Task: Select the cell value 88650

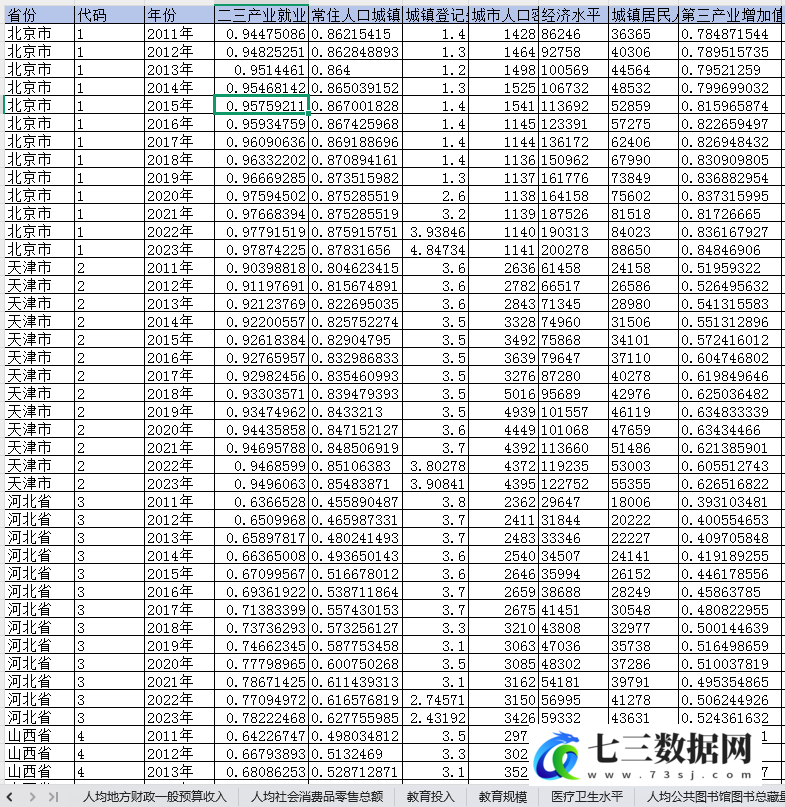Action: (643, 250)
